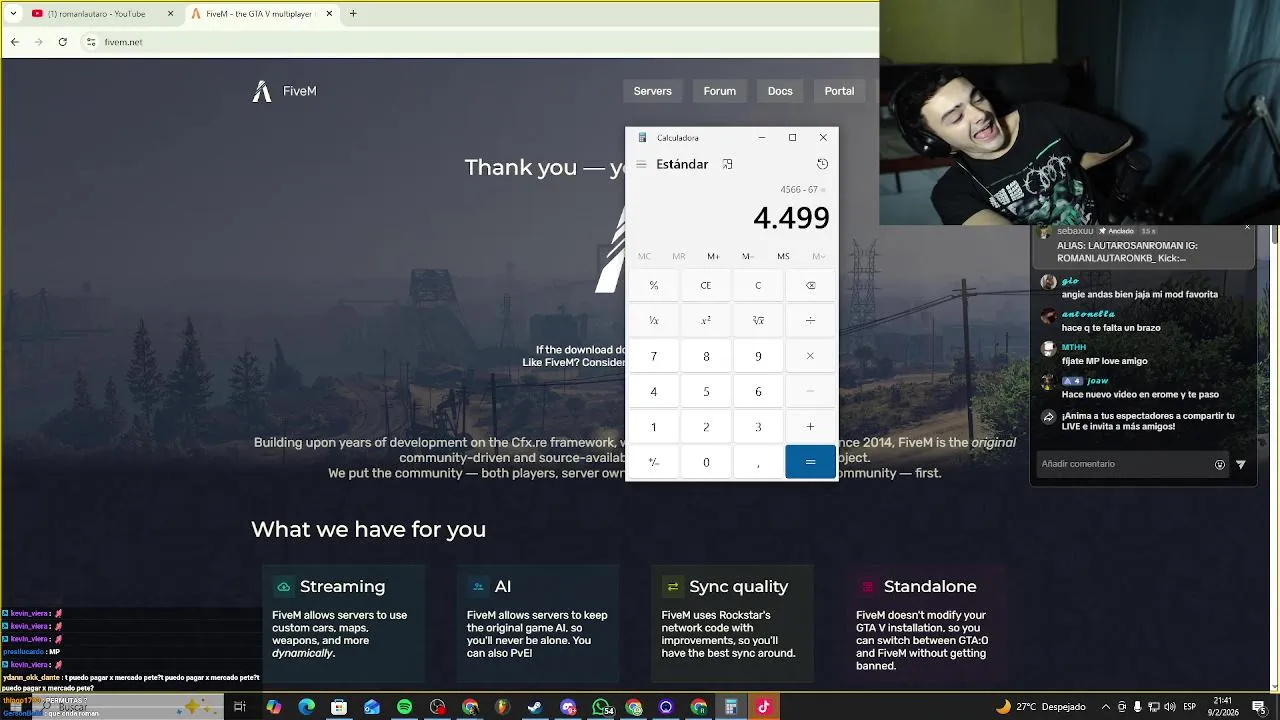Switch to the romanlautaro YouTube tab
The width and height of the screenshot is (1280, 720).
tap(104, 14)
